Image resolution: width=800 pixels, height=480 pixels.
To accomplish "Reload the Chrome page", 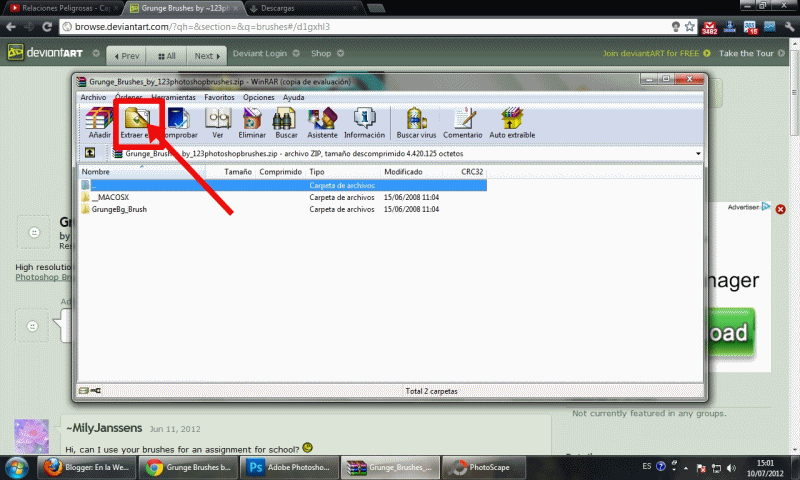I will [47, 27].
